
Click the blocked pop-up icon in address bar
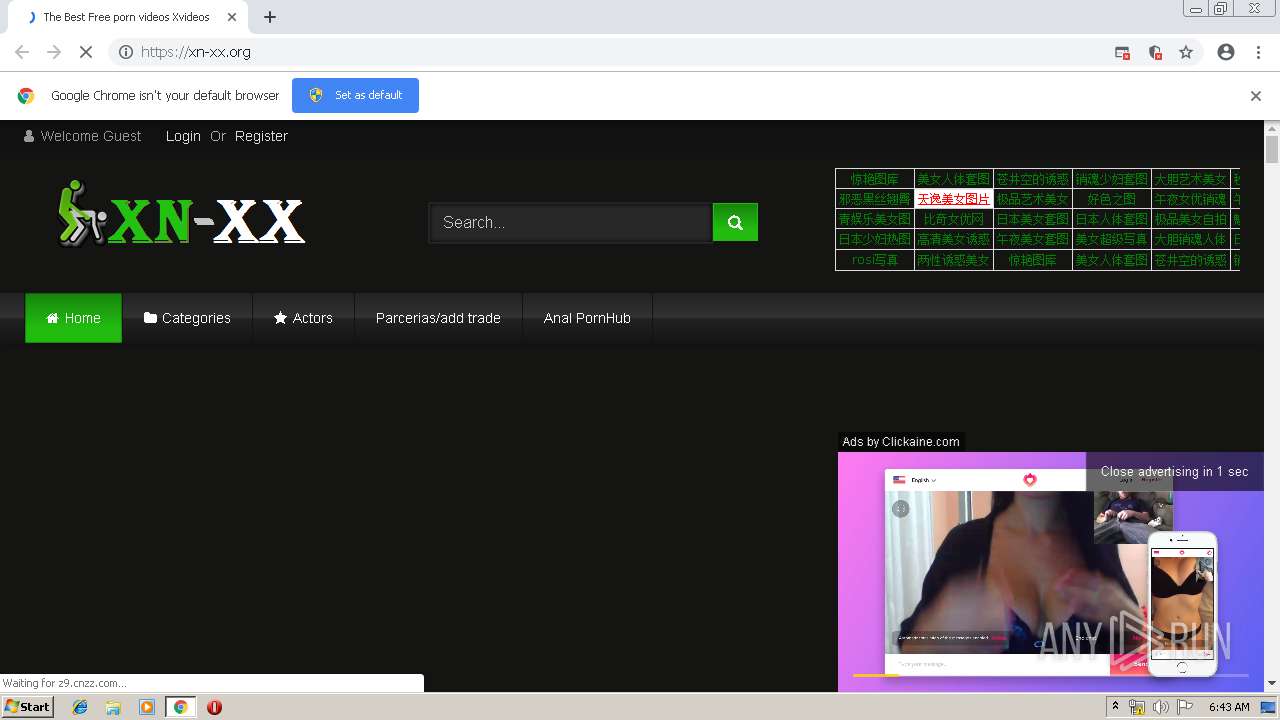click(1122, 52)
